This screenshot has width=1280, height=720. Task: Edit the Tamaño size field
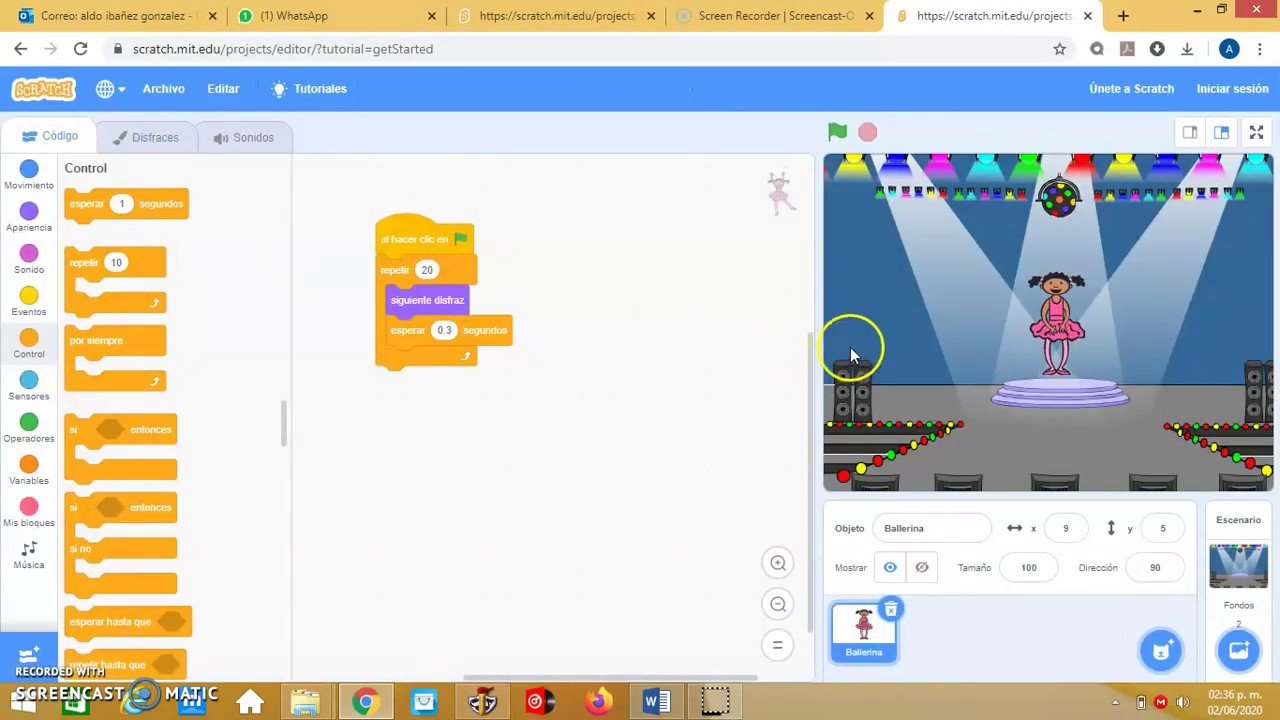pos(1029,567)
